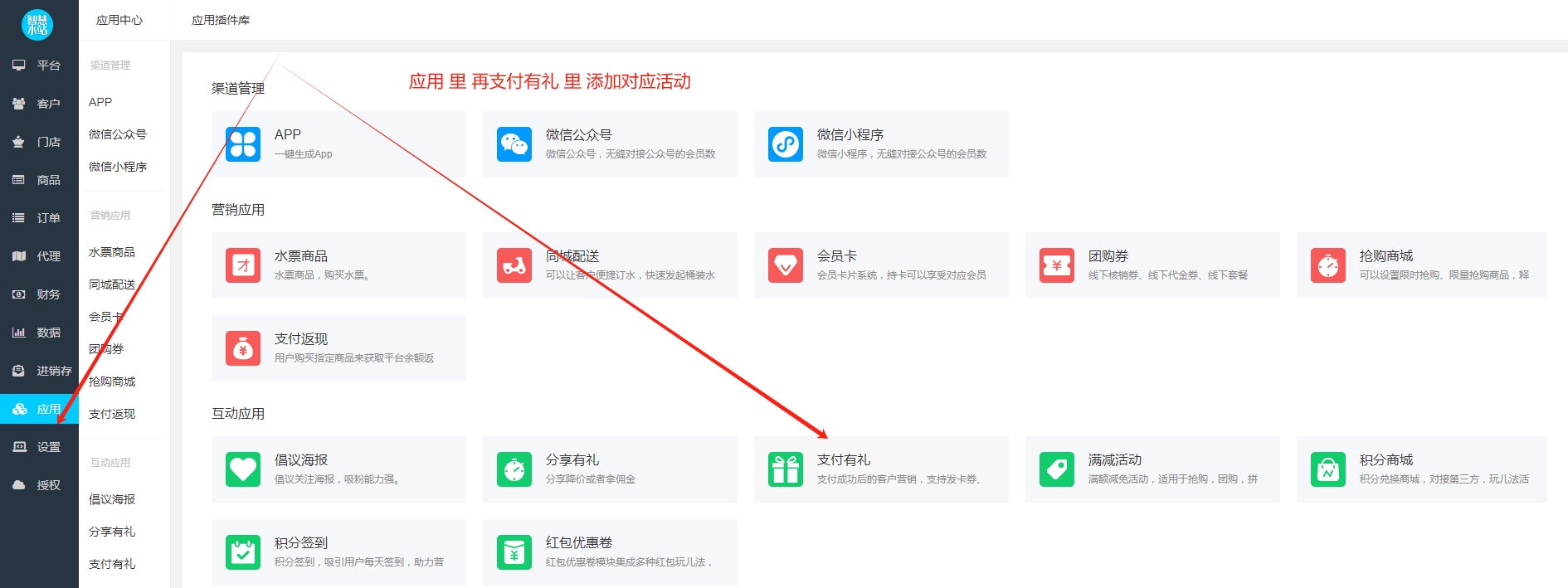
Task: Click the text 水票商品，购买水票。
Action: 323,275
